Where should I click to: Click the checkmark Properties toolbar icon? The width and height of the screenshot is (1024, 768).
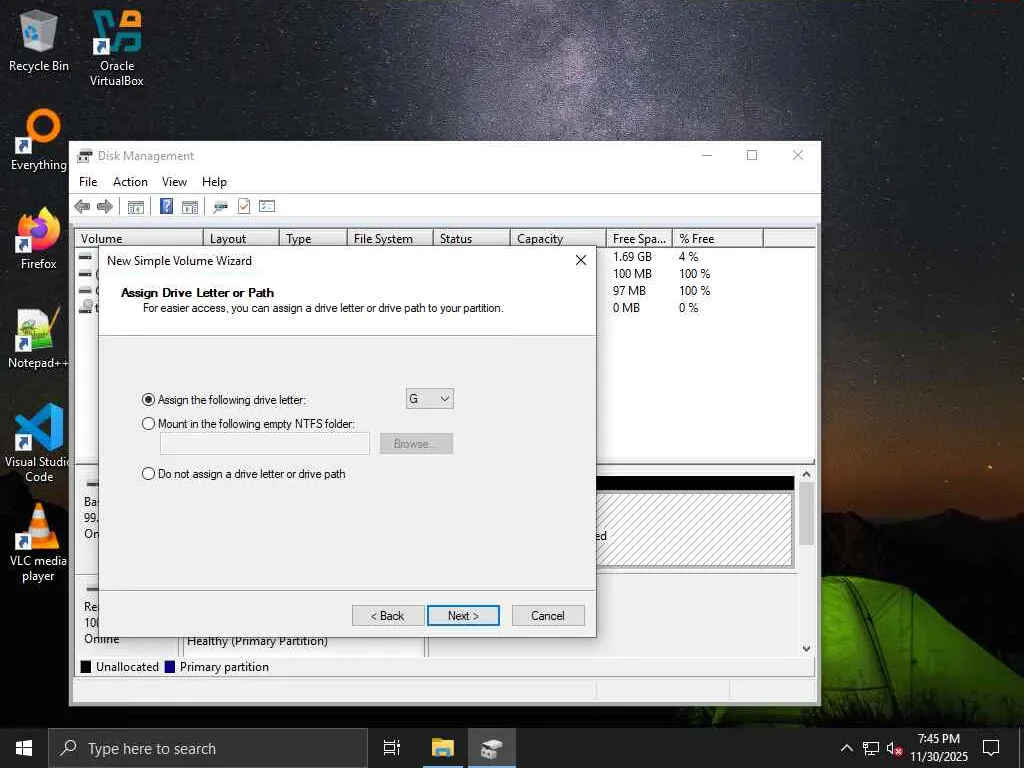pos(244,207)
